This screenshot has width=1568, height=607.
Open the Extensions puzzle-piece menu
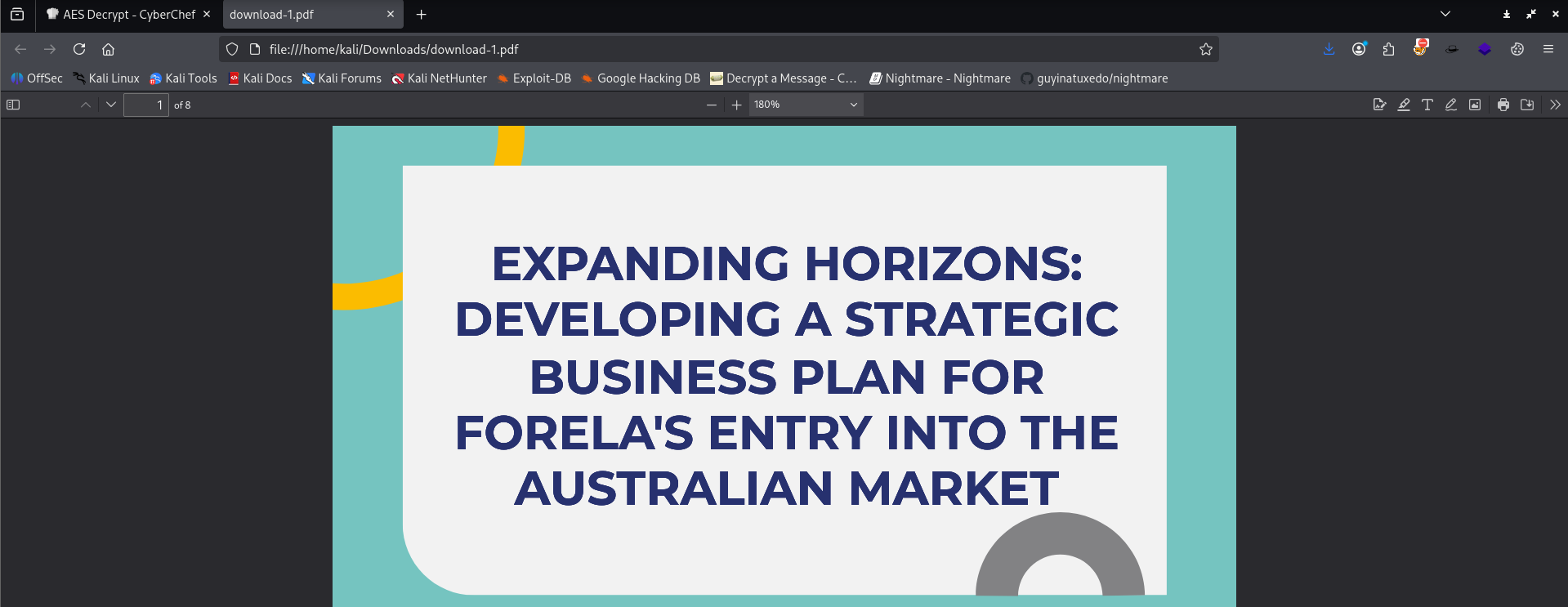coord(1388,49)
